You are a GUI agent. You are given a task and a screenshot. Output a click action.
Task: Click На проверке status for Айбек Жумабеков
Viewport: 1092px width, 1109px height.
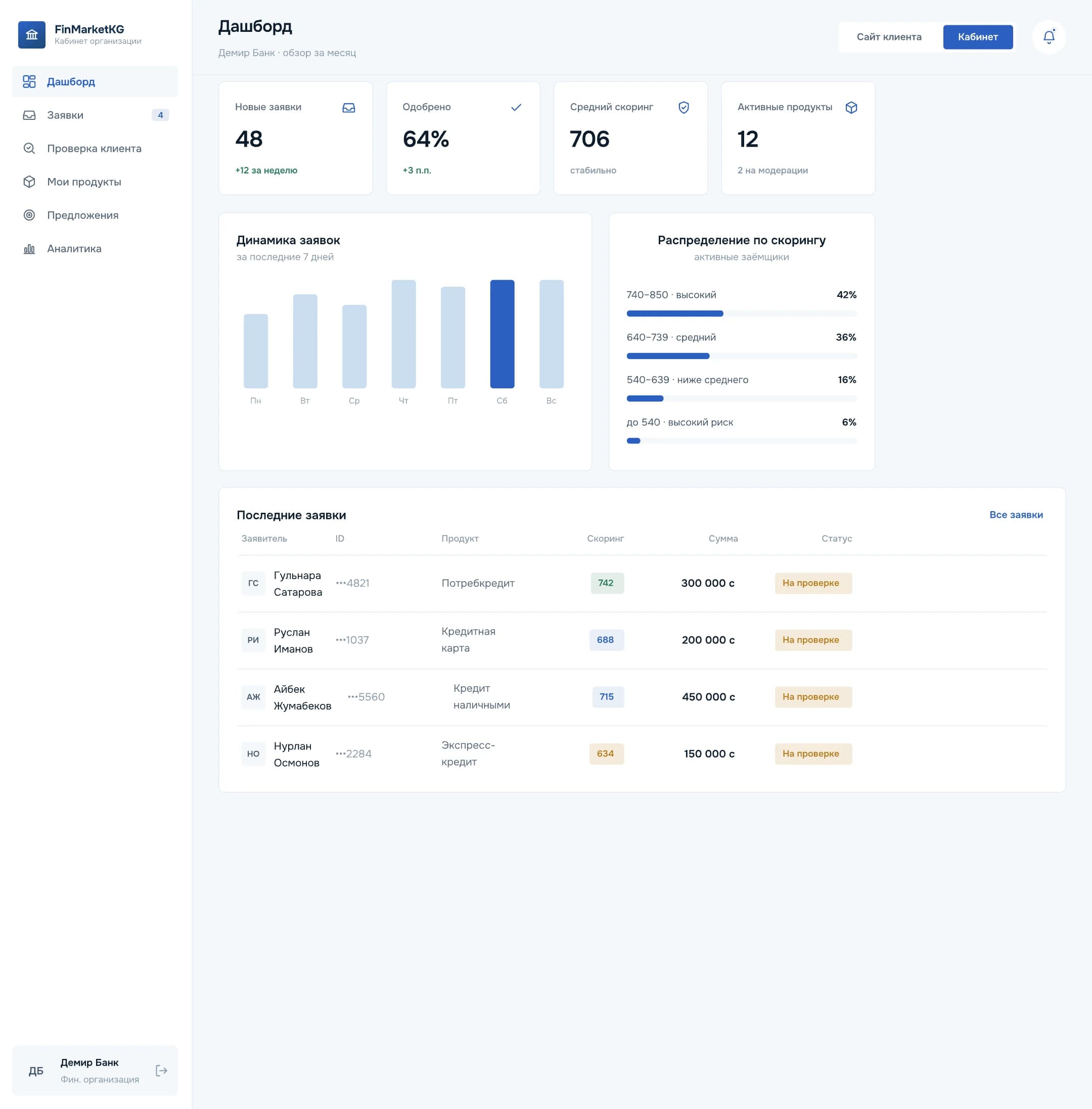point(813,696)
